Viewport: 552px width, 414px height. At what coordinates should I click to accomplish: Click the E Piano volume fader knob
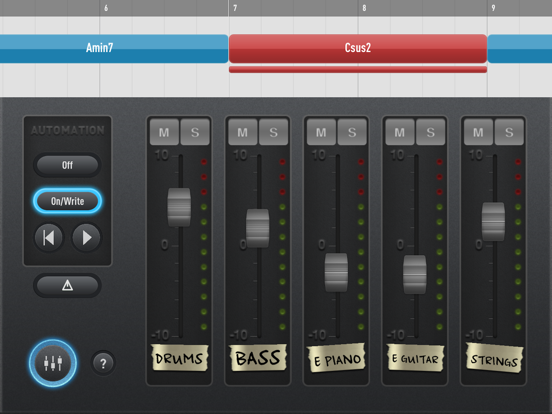point(336,272)
